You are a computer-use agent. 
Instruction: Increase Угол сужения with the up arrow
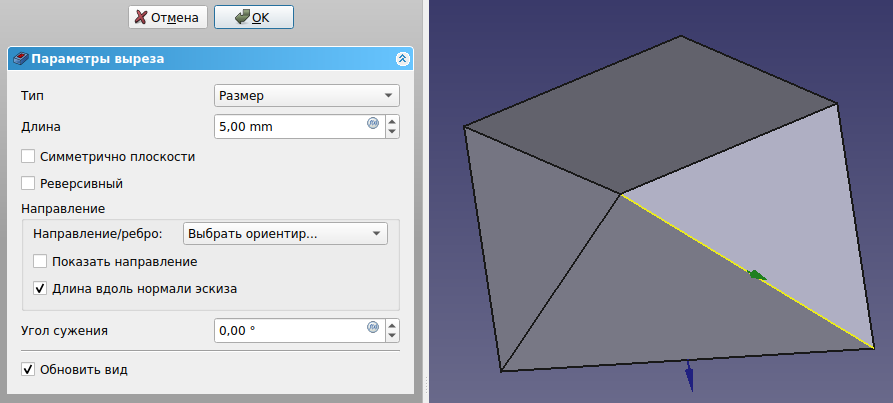click(x=392, y=325)
